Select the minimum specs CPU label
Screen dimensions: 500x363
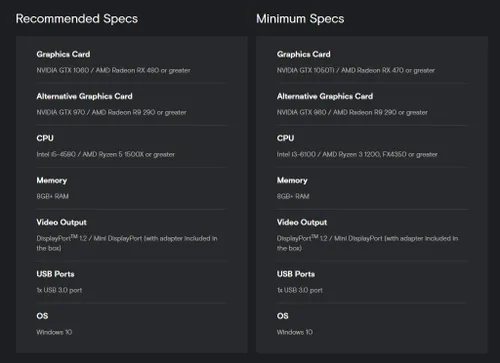click(x=285, y=138)
